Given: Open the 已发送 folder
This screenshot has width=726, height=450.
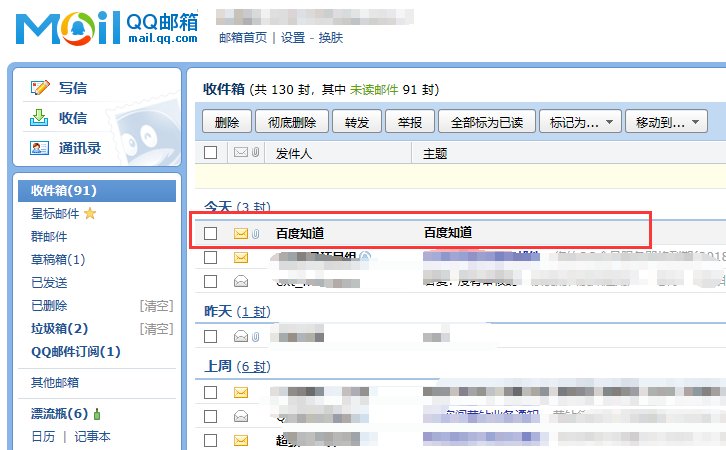Looking at the screenshot, I should tap(49, 282).
